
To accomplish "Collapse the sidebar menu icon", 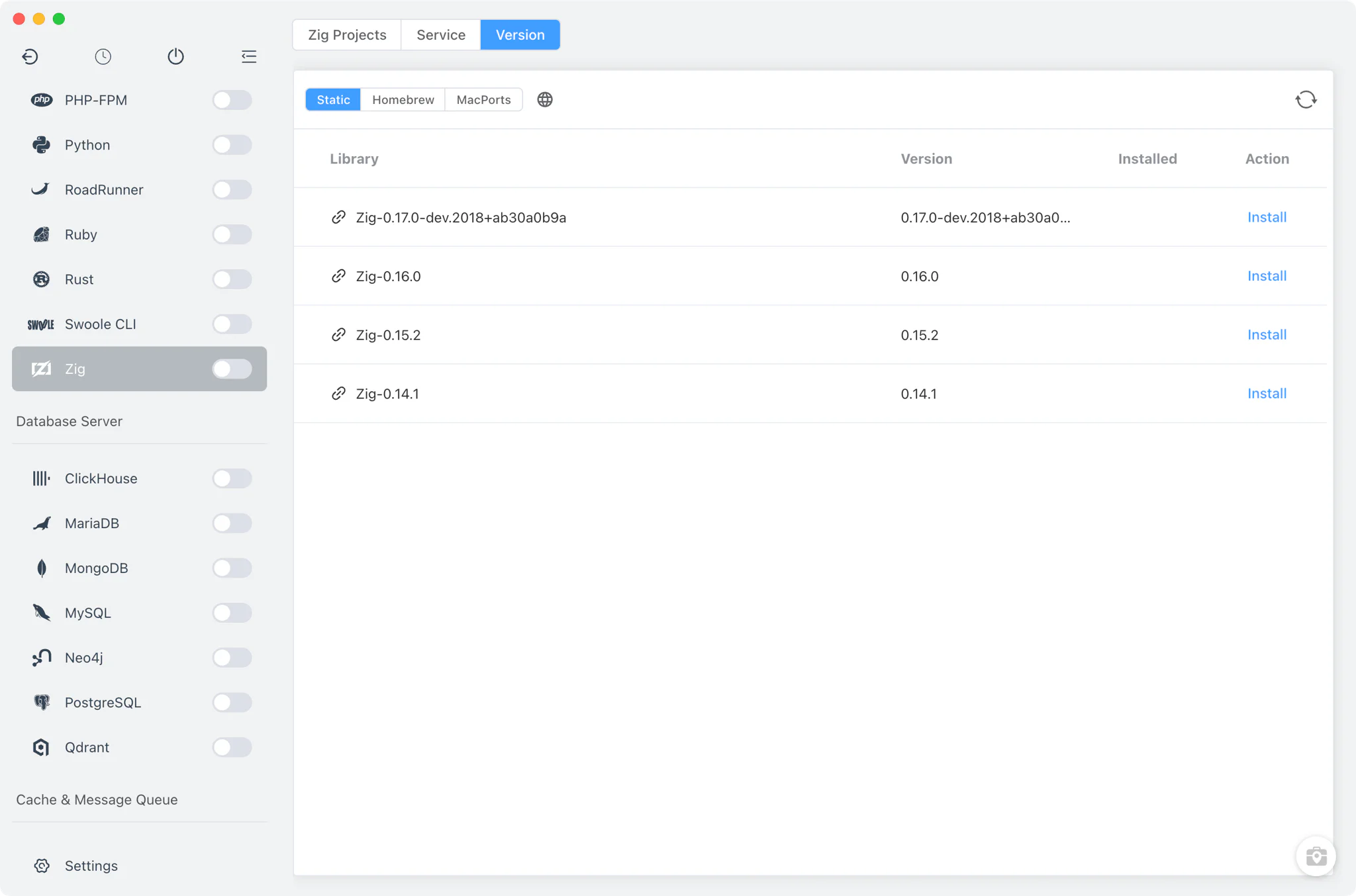I will (249, 56).
